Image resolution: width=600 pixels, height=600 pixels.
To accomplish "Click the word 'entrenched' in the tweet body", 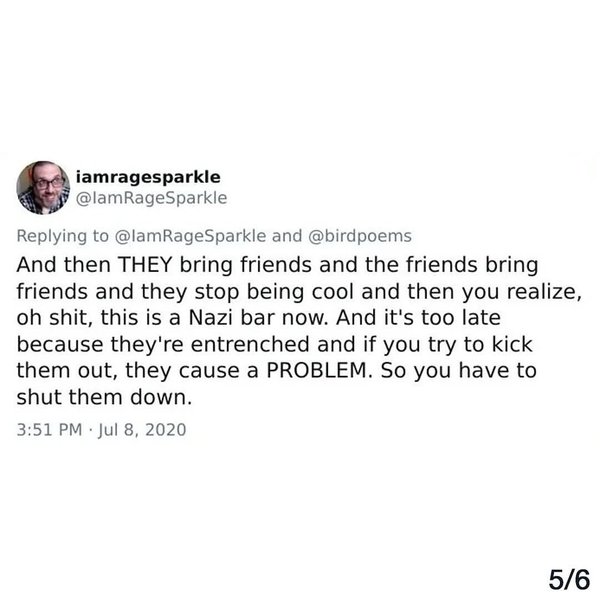I will tap(250, 344).
